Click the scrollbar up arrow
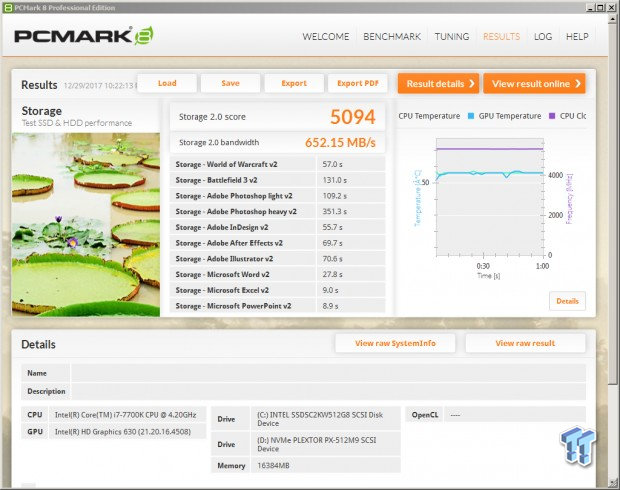This screenshot has height=490, width=620. tap(612, 18)
